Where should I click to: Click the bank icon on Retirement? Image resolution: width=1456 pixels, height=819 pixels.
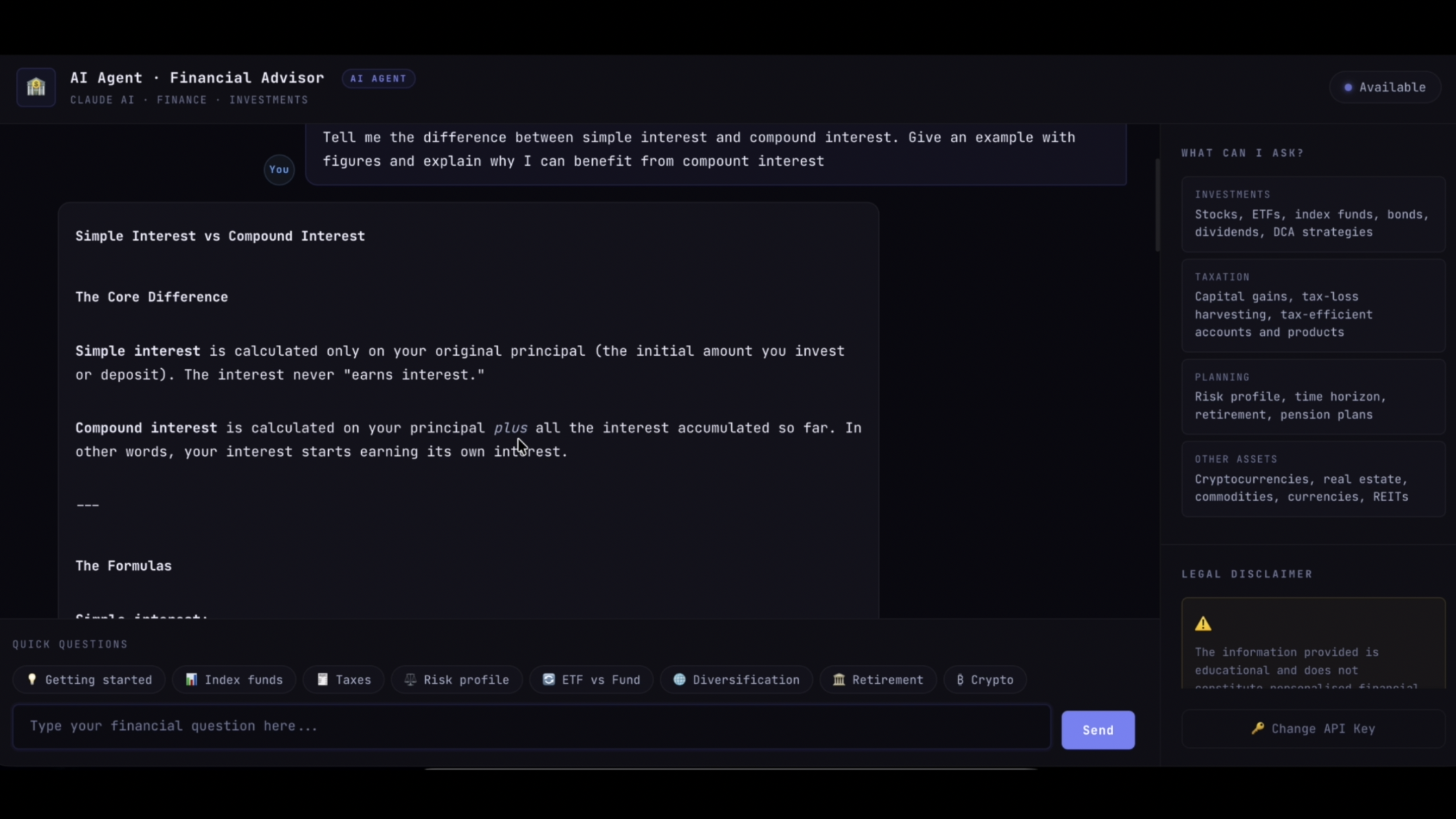[x=839, y=679]
